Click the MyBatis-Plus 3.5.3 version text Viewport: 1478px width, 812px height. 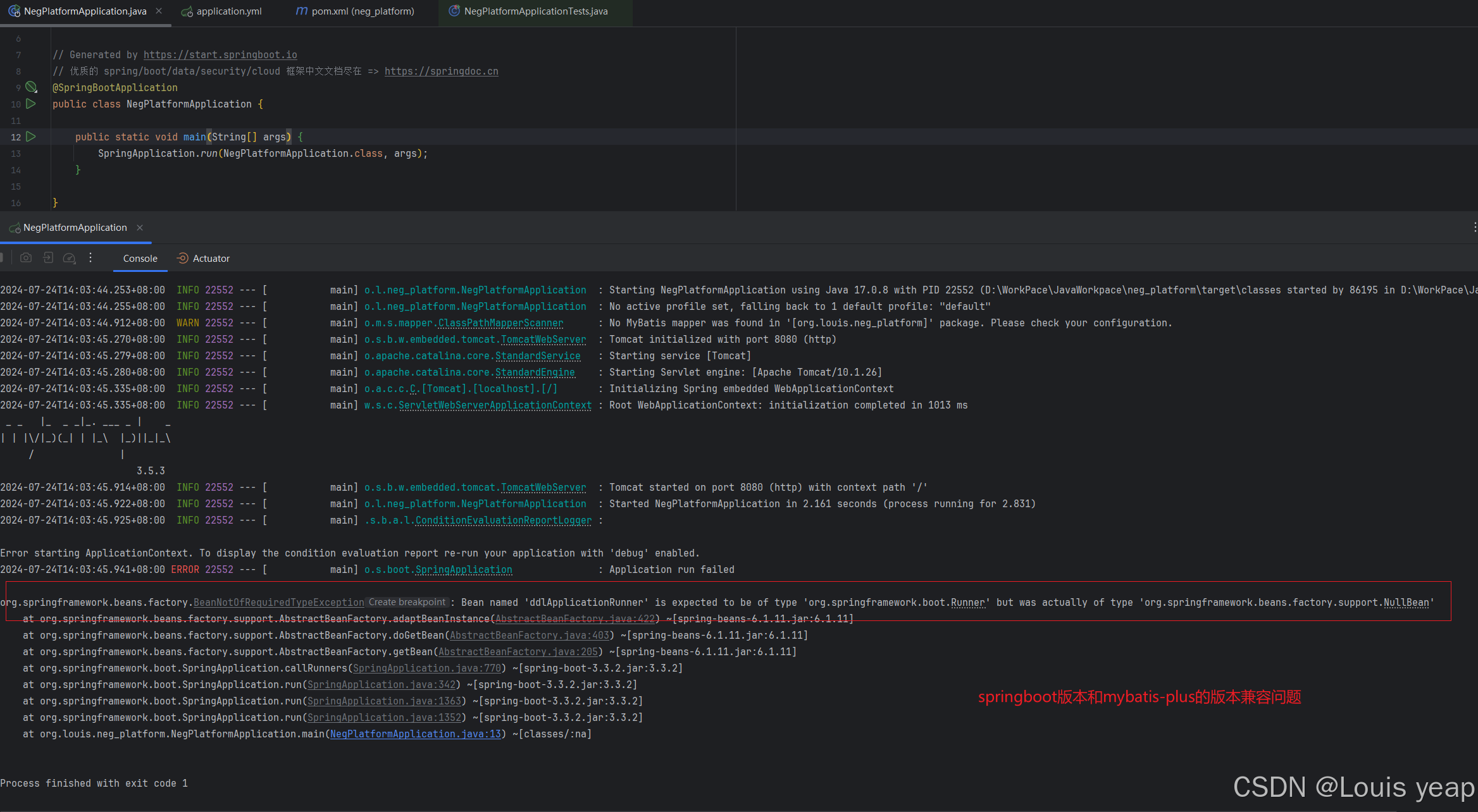(151, 471)
